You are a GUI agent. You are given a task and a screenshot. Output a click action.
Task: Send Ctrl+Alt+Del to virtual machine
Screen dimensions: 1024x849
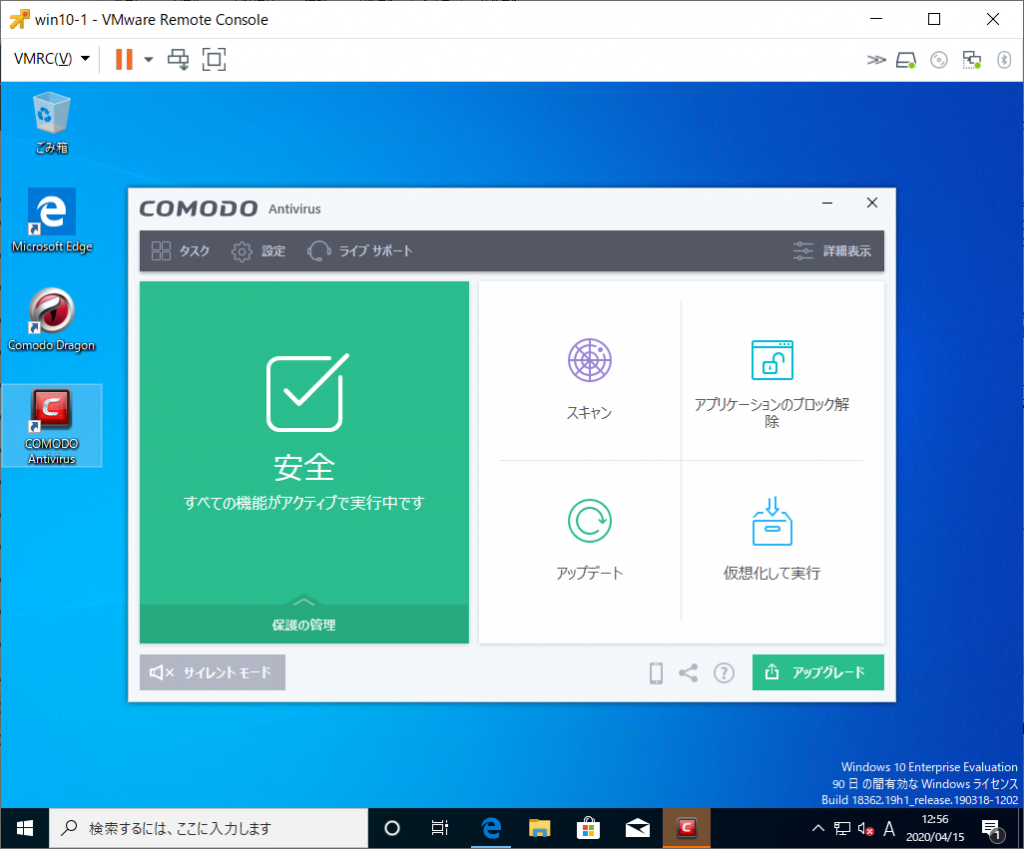178,59
